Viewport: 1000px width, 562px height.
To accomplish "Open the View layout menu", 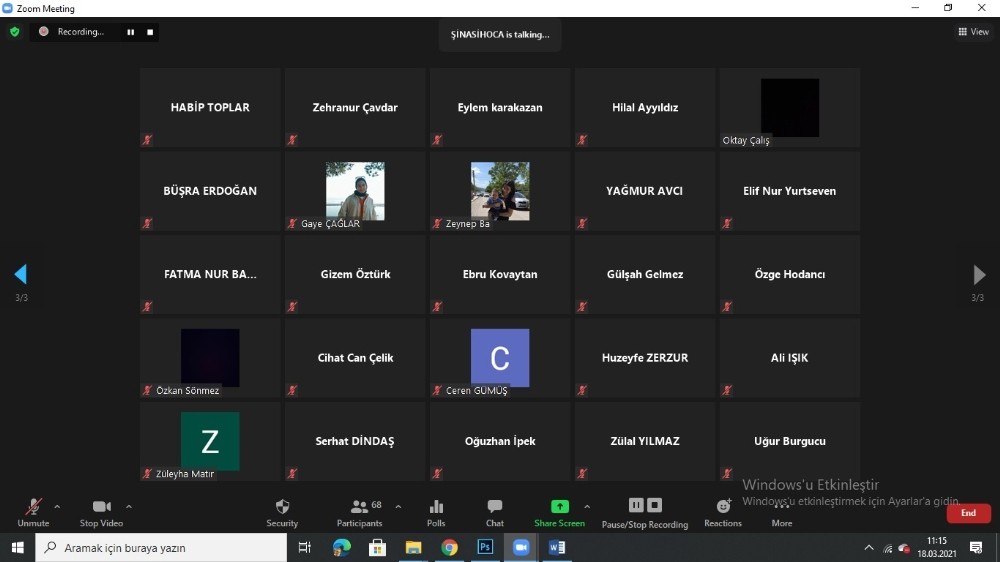I will point(973,32).
